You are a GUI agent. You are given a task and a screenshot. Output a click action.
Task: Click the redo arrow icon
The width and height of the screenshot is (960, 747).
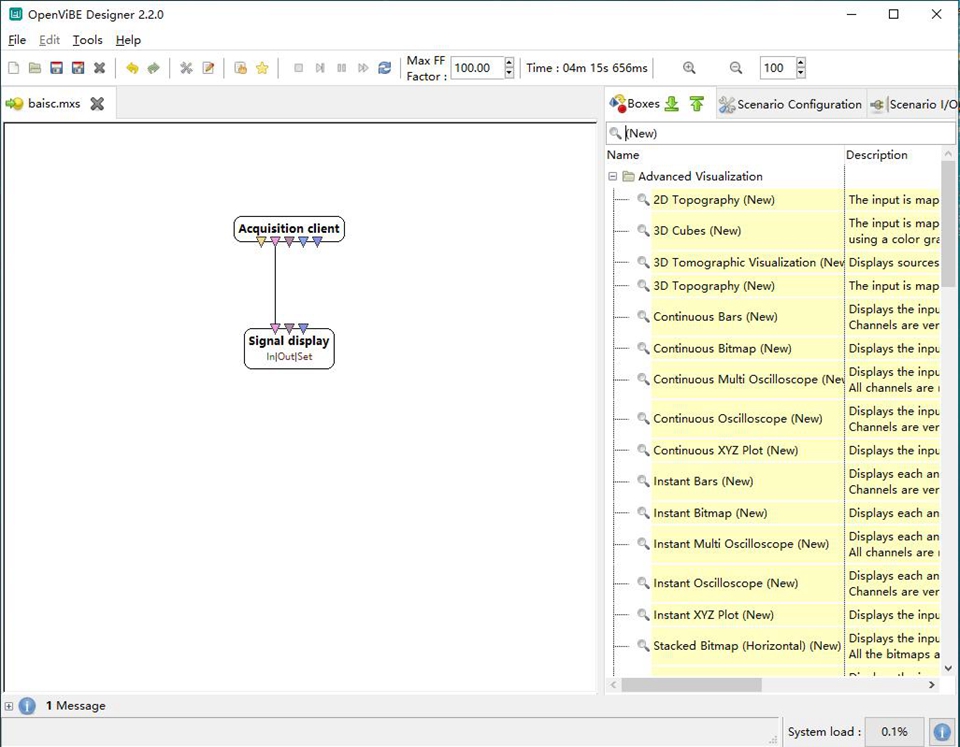click(x=153, y=68)
